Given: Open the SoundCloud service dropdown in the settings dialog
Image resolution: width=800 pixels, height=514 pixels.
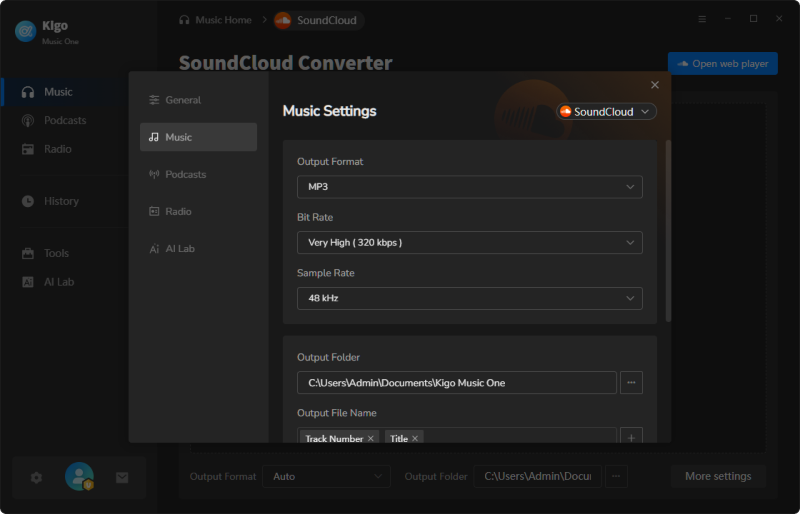Looking at the screenshot, I should click(606, 111).
